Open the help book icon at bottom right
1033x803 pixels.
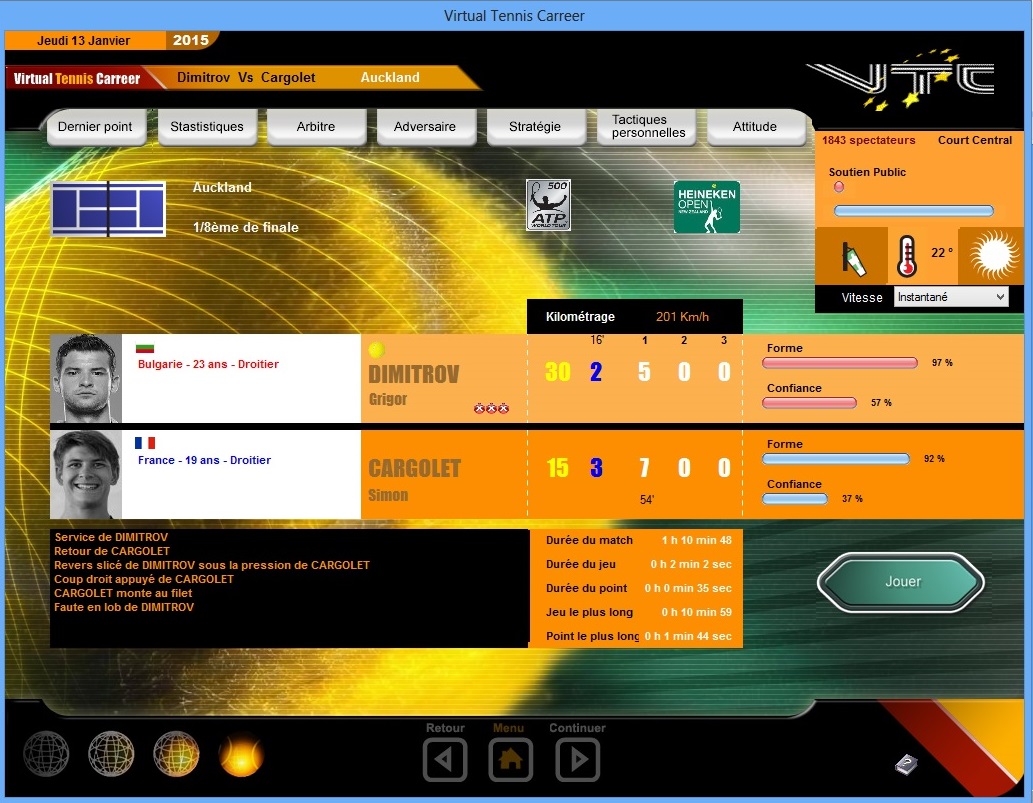pos(906,765)
